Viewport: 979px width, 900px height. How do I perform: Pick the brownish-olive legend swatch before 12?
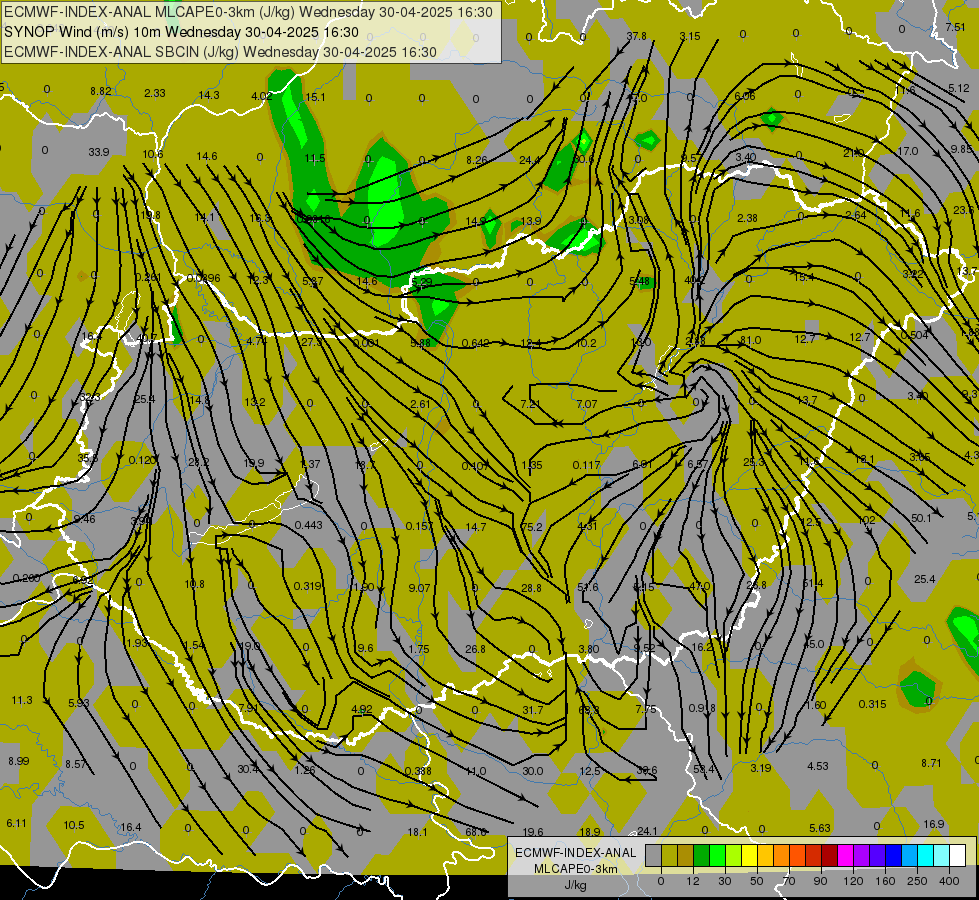pyautogui.click(x=686, y=855)
